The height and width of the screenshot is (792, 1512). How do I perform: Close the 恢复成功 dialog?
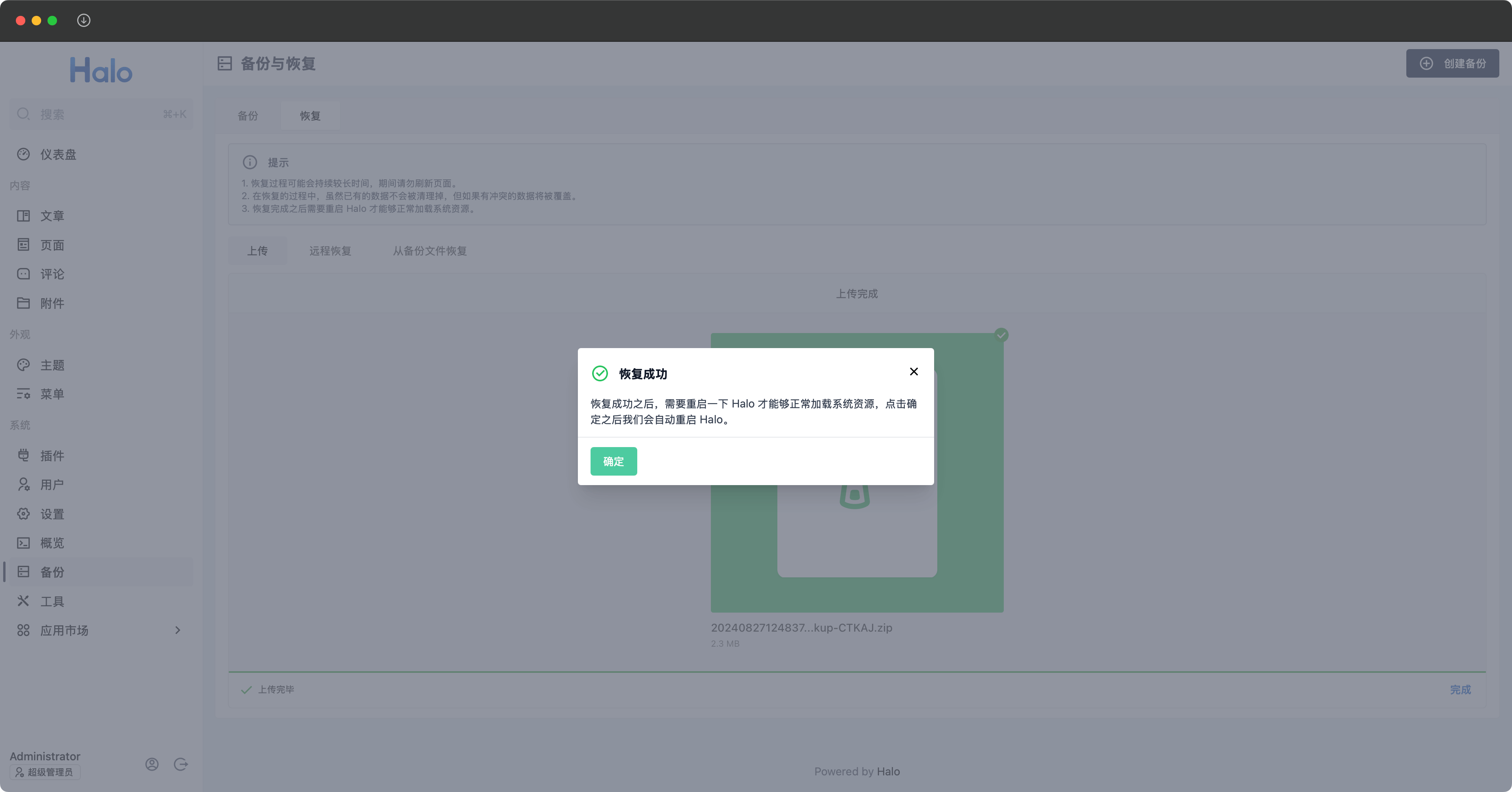point(914,371)
